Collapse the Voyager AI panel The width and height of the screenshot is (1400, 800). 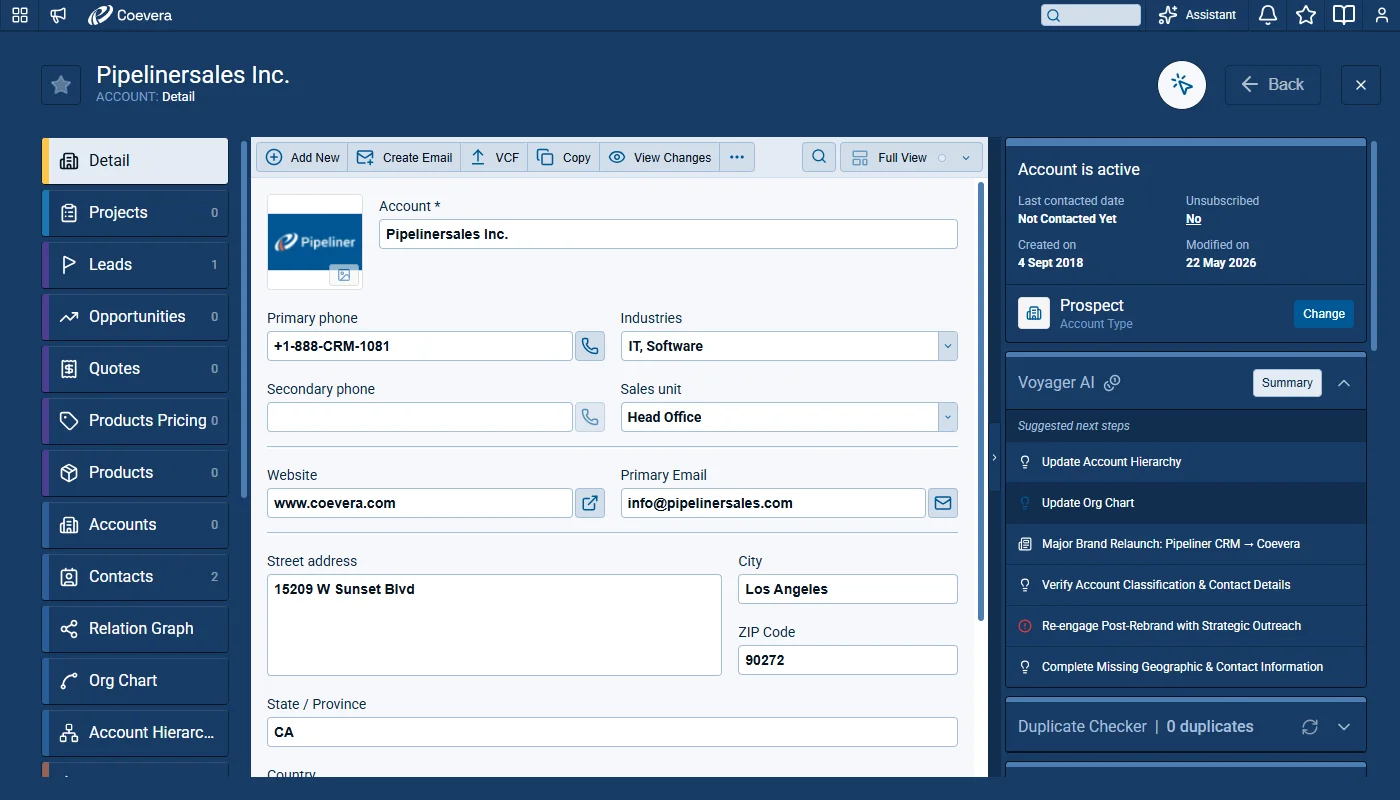coord(1344,383)
